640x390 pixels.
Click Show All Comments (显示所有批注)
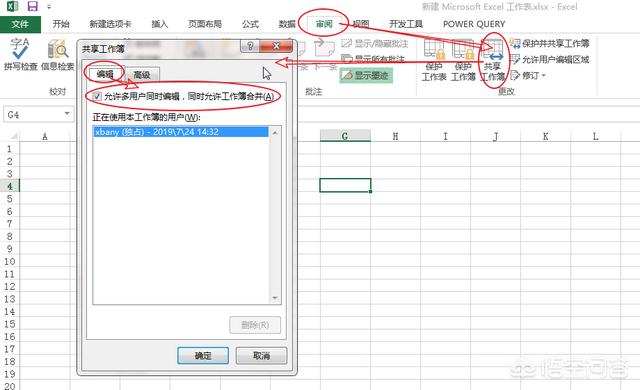tap(373, 60)
